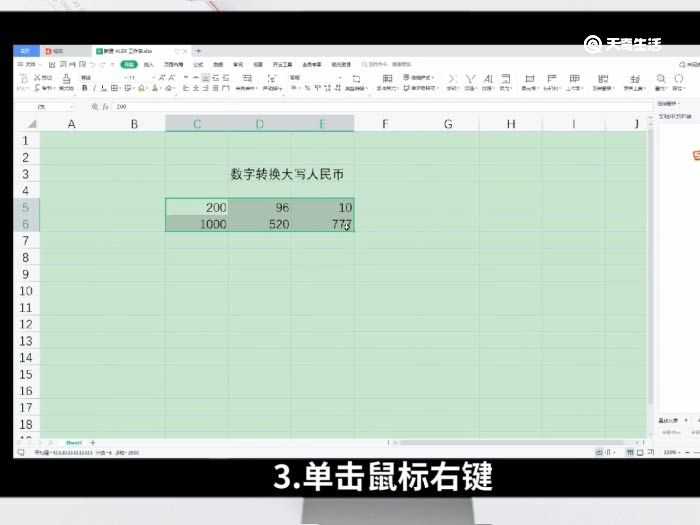Click the Merge and Center icon

click(x=247, y=79)
